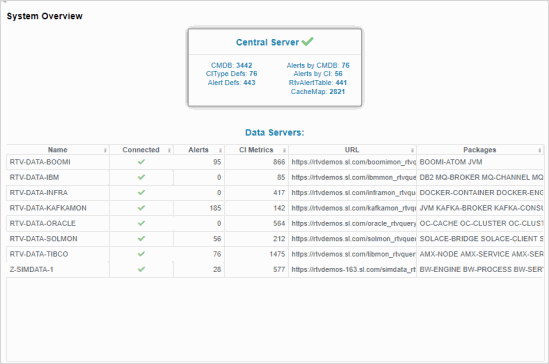Viewport: 549px width, 364px height.
Task: Open the Central Server title link
Action: [x=267, y=42]
